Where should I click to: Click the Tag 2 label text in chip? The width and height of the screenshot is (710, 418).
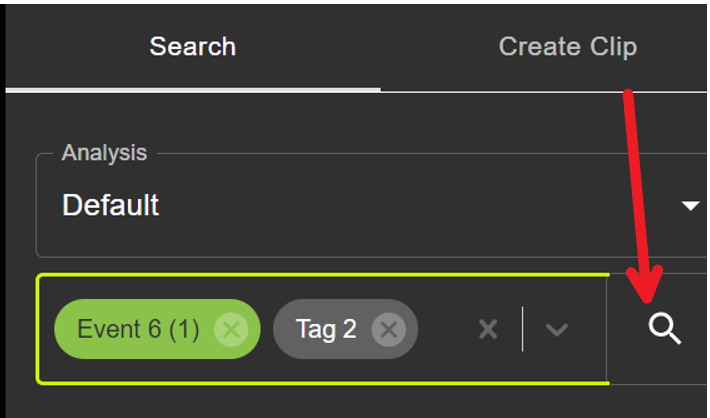pos(326,329)
